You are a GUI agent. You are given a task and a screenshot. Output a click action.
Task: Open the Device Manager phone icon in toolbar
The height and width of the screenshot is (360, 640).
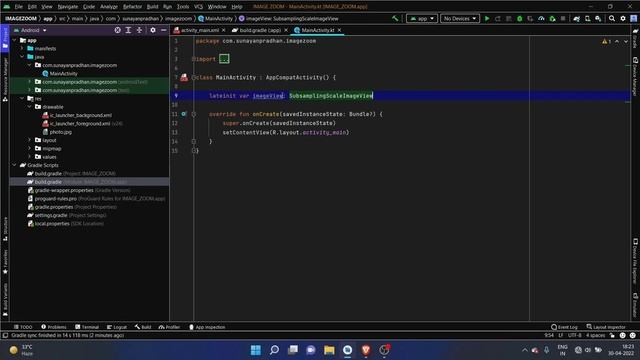coord(587,18)
